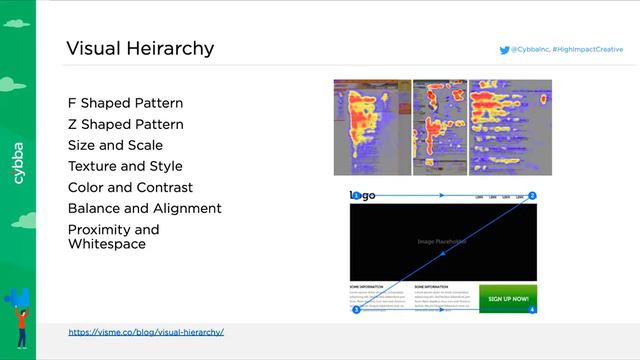Open the visme.co visual-hierarchy blog link
This screenshot has height=360, width=640.
pos(146,332)
